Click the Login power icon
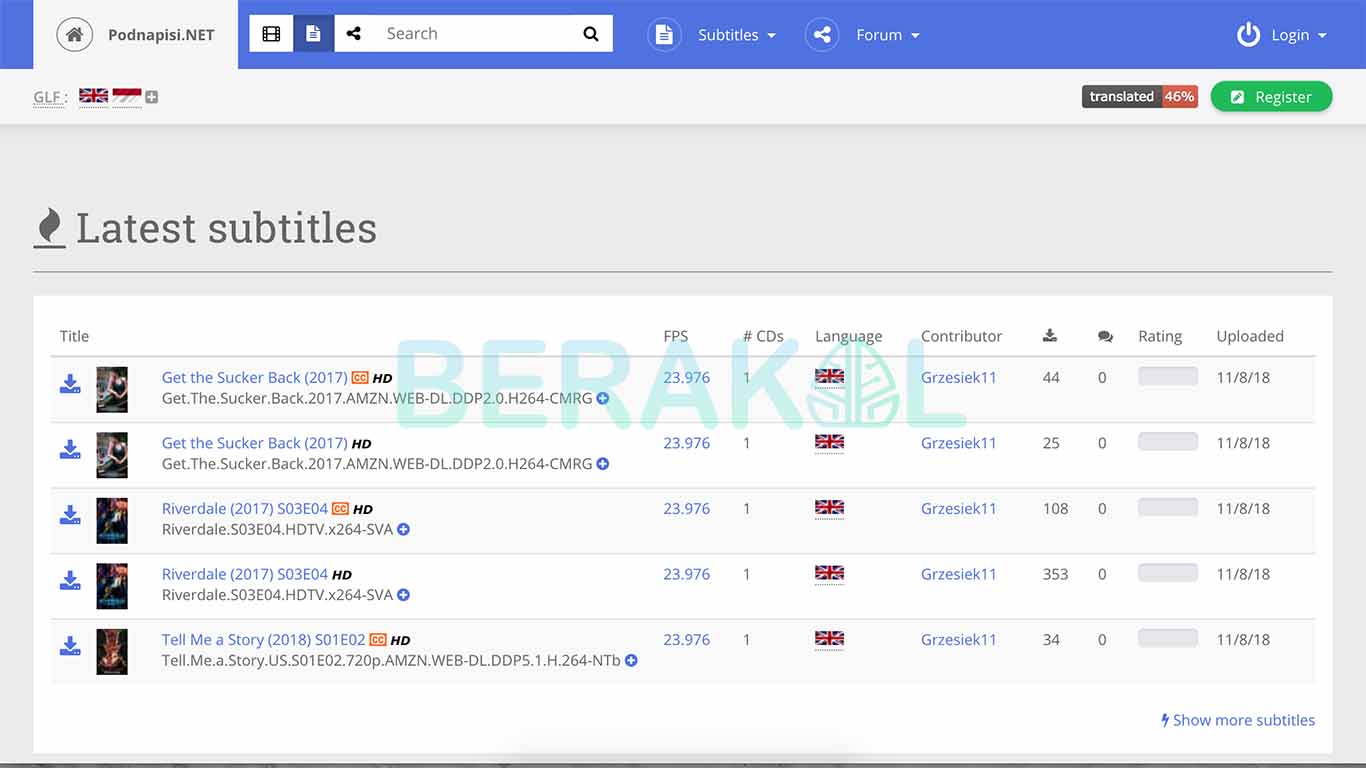The image size is (1366, 768). pyautogui.click(x=1248, y=35)
